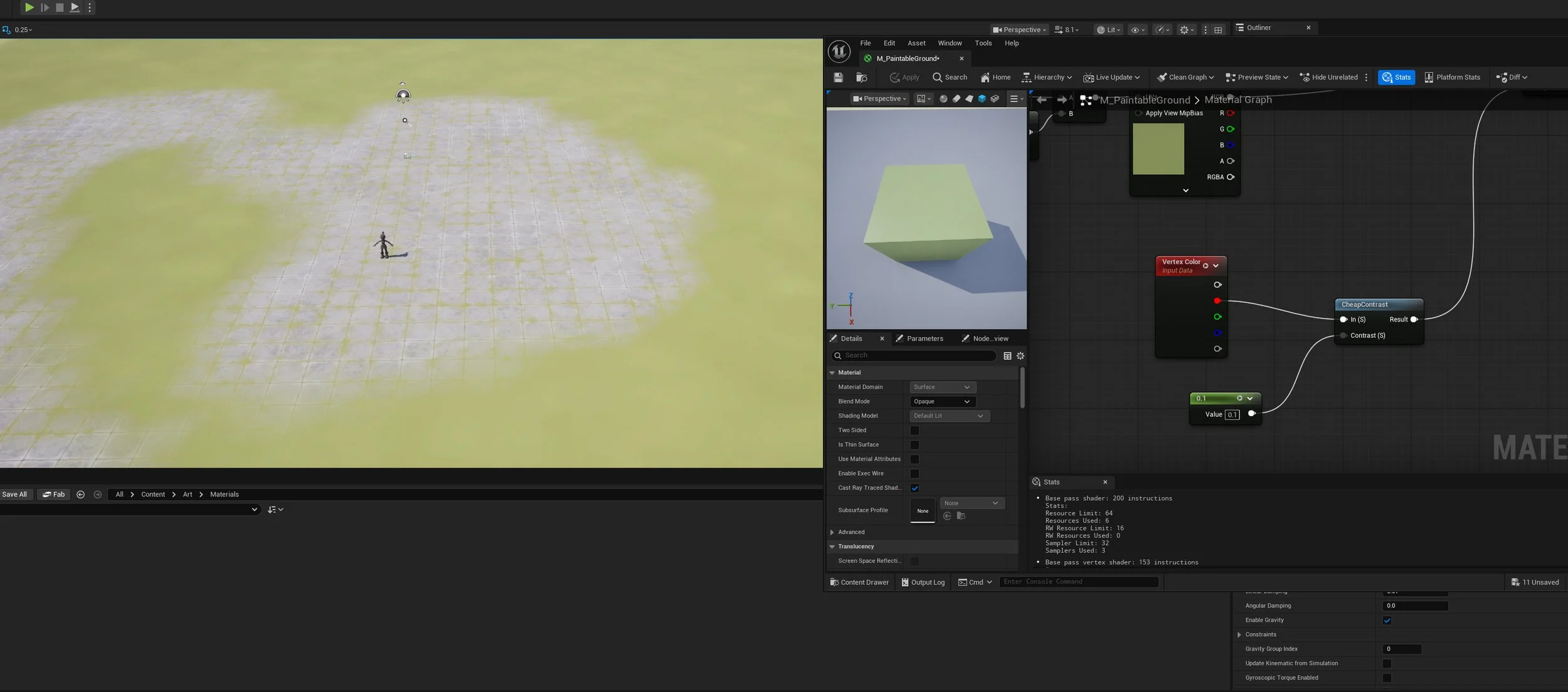
Task: Open details panel settings gear
Action: 1020,355
